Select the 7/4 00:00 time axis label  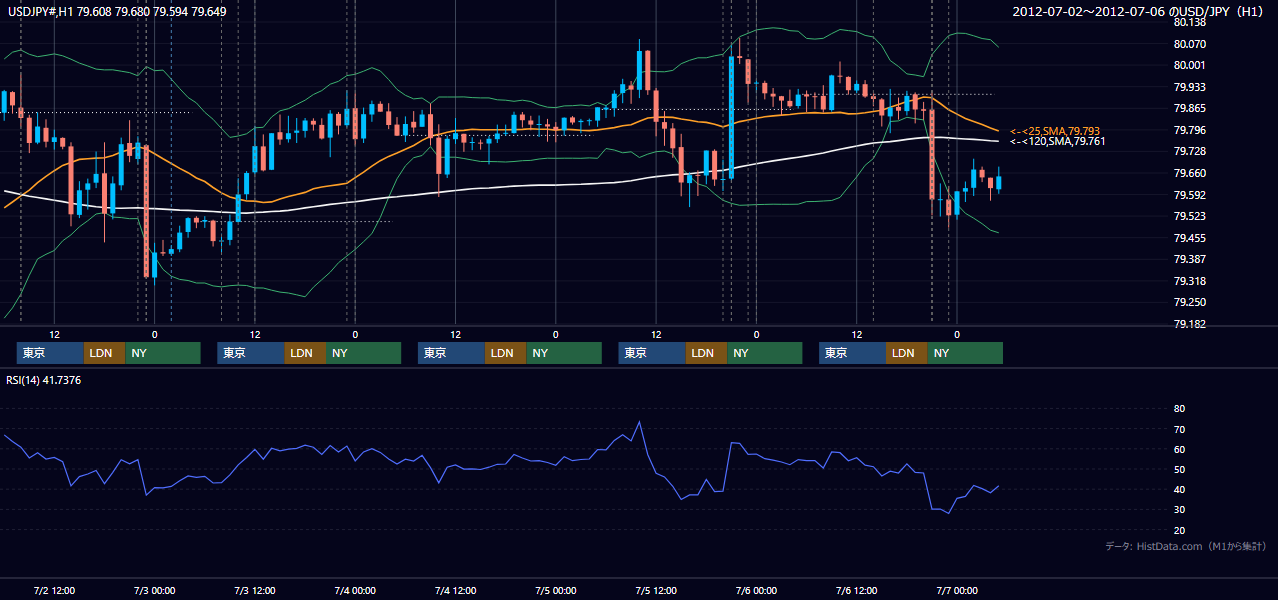(x=355, y=590)
